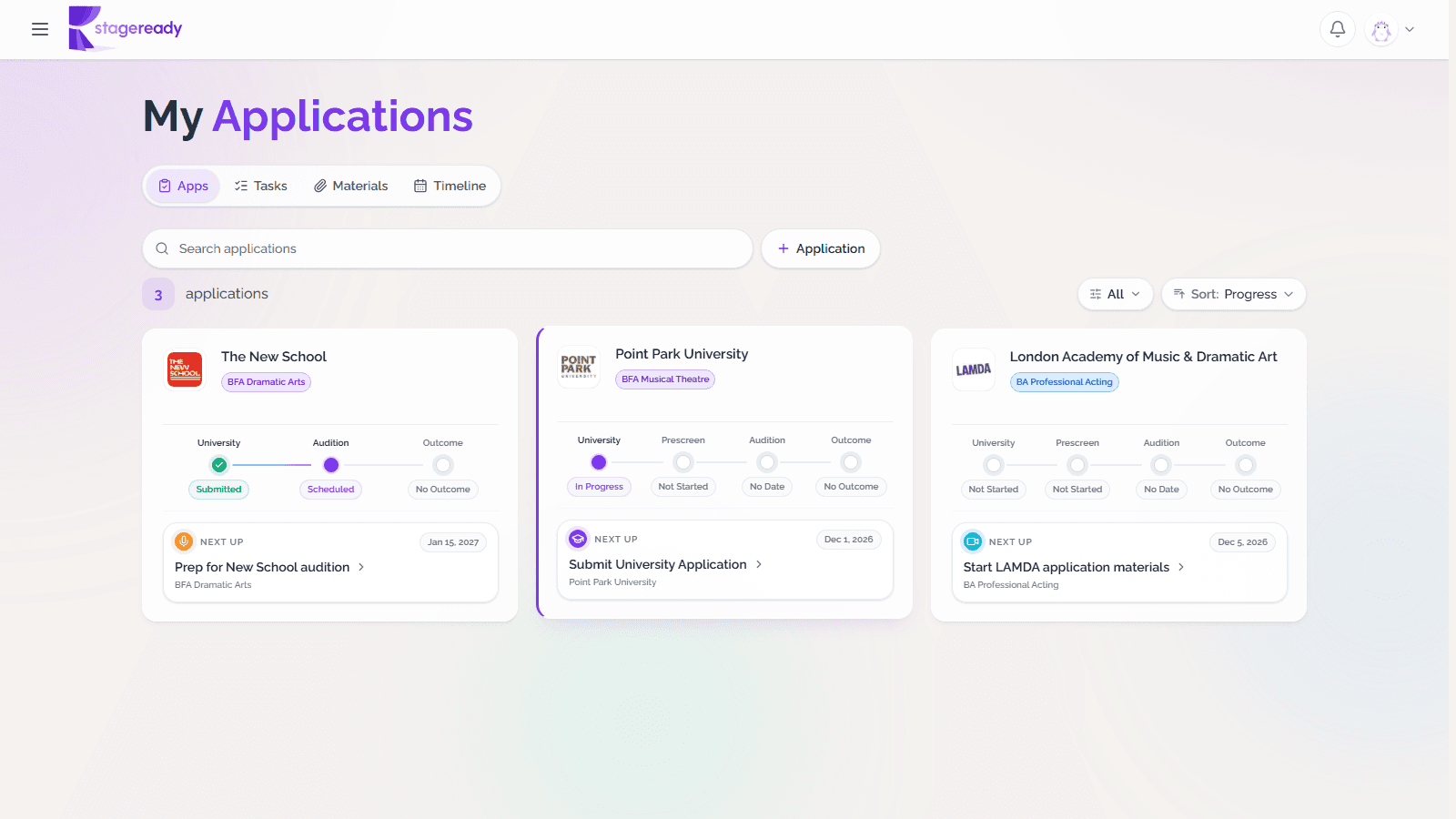1456x819 pixels.
Task: Open Start LAMDA application materials task
Action: coord(1067,567)
